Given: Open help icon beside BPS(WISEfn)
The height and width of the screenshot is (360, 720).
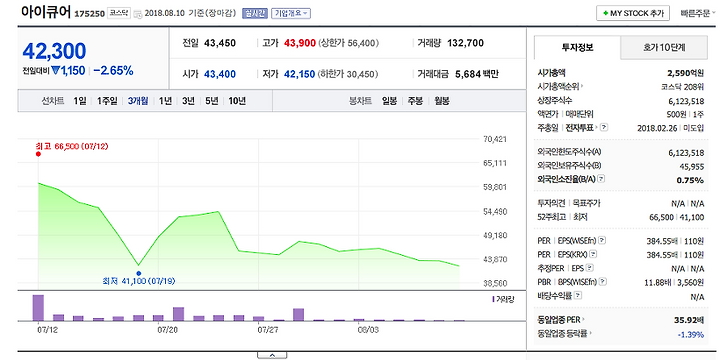Looking at the screenshot, I should click(x=602, y=281).
